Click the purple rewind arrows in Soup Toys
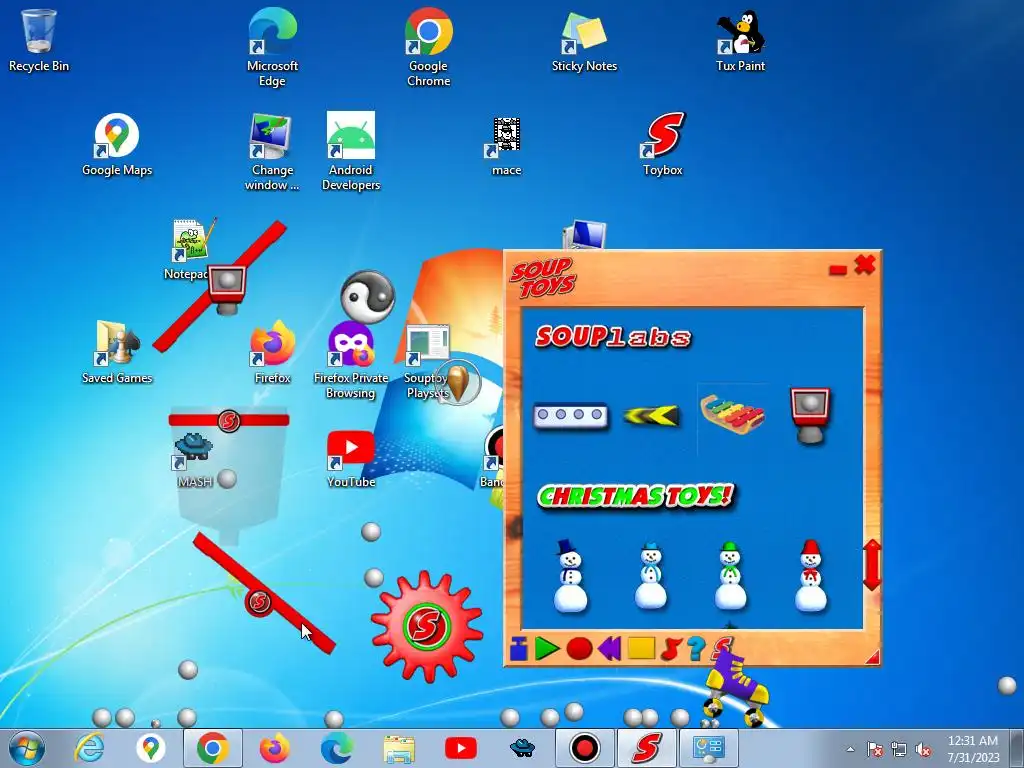1024x768 pixels. pyautogui.click(x=609, y=648)
